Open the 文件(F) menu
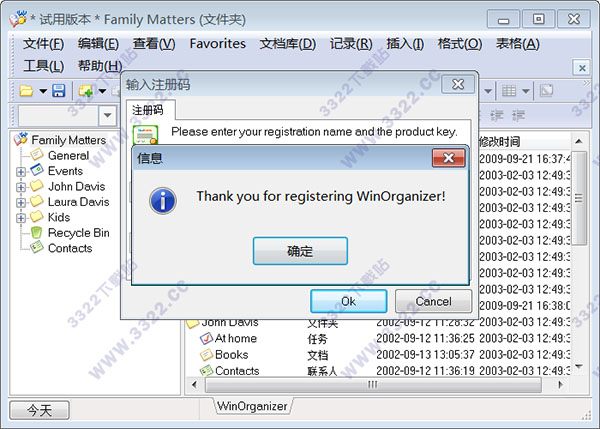 pyautogui.click(x=43, y=44)
